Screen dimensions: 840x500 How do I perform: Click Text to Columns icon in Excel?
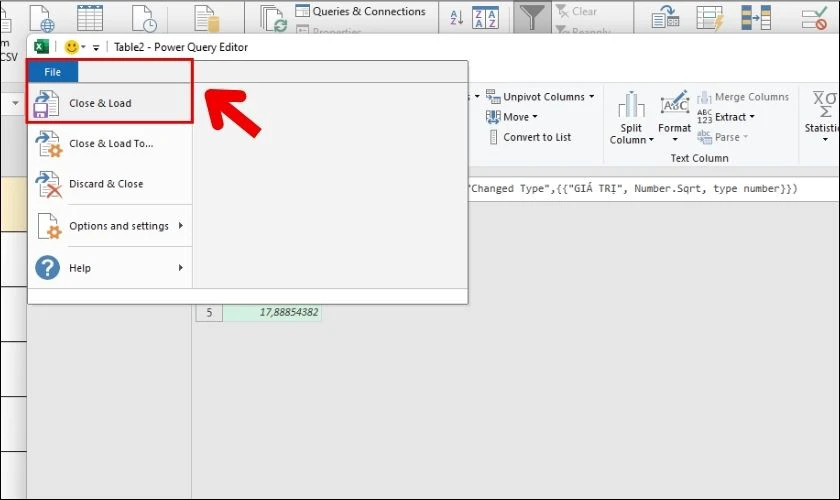tap(665, 18)
